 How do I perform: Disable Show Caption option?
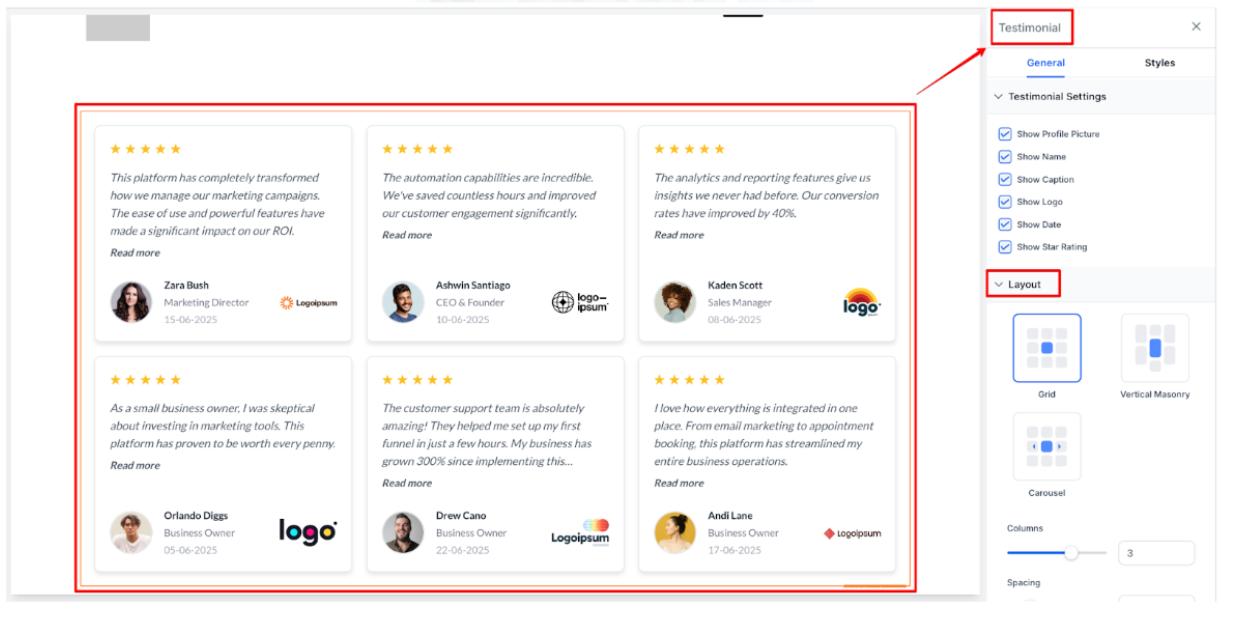point(1005,180)
